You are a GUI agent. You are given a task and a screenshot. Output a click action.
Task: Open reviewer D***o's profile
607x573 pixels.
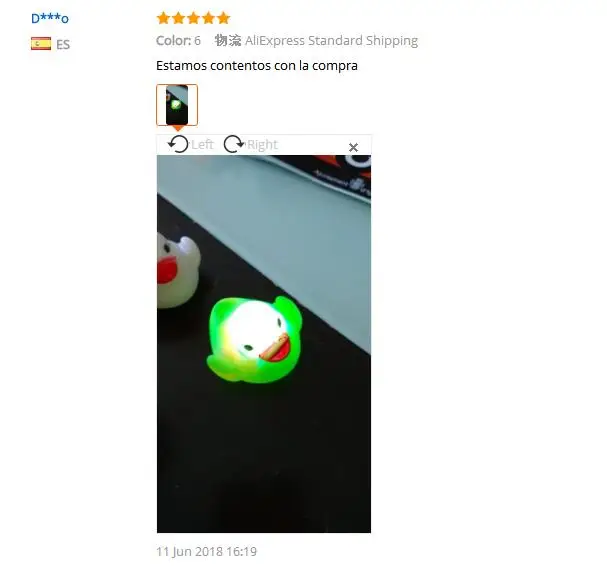pyautogui.click(x=50, y=18)
